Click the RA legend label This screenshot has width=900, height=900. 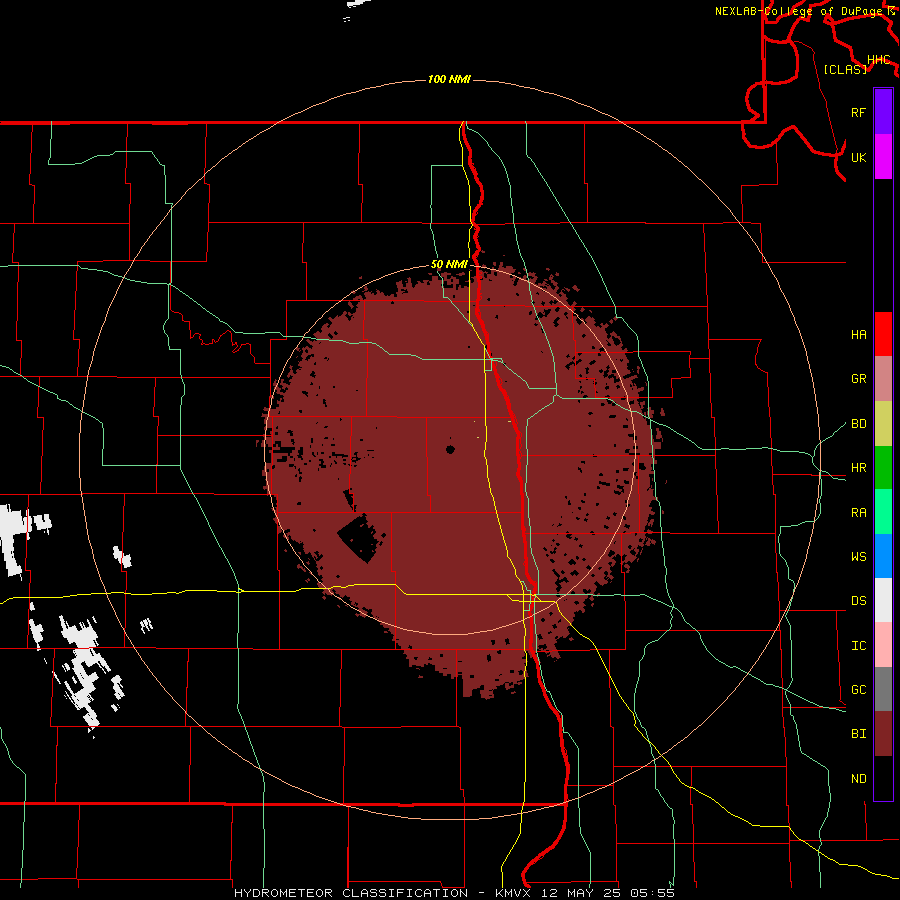point(858,513)
